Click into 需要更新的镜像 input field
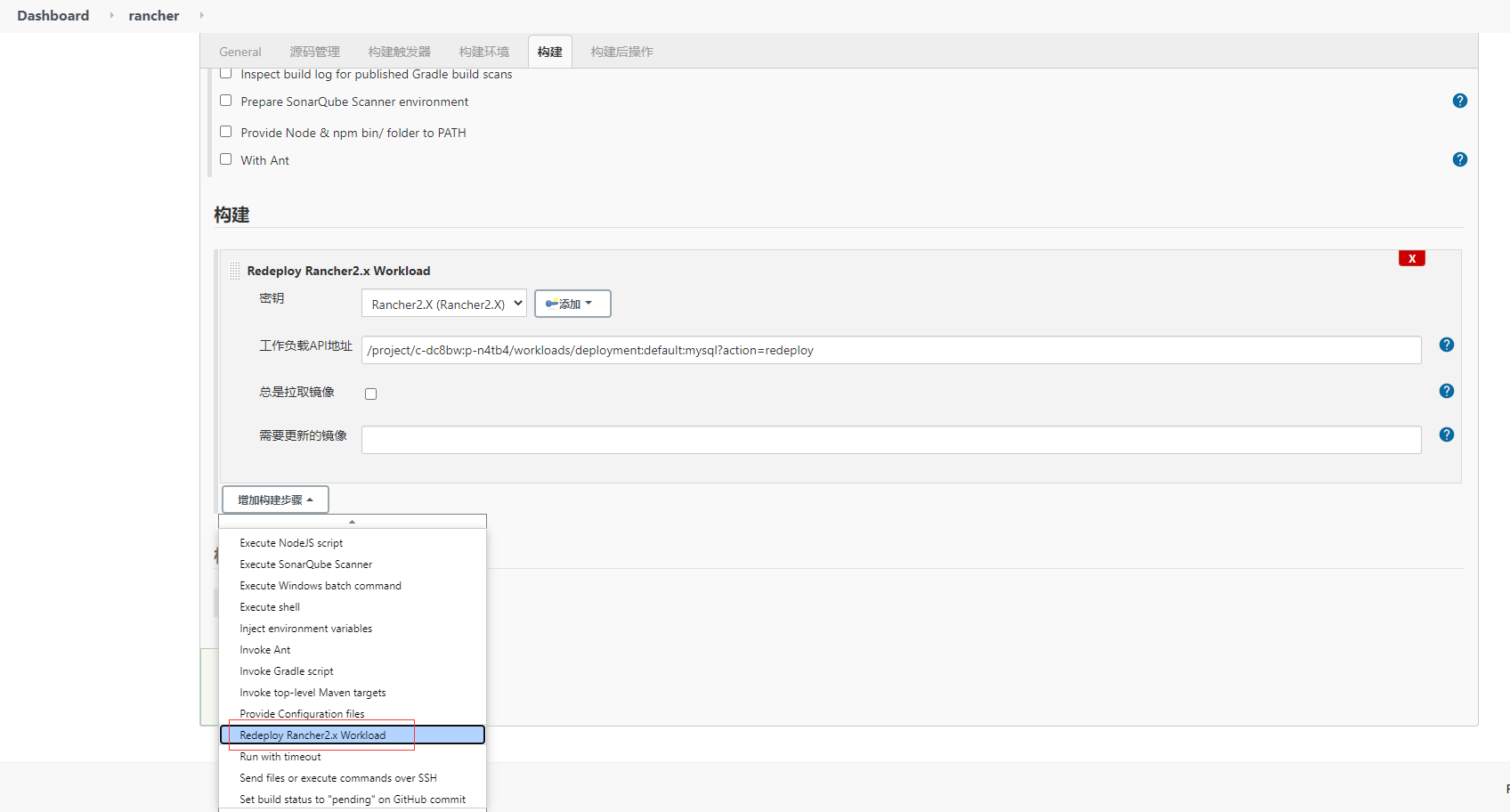Viewport: 1510px width, 812px height. [x=891, y=440]
